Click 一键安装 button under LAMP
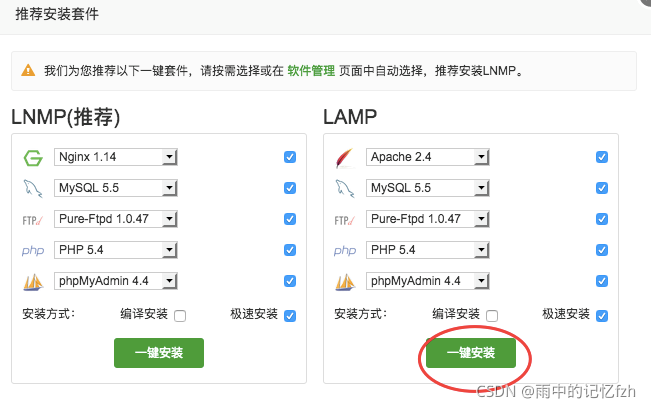The image size is (651, 408). tap(471, 353)
